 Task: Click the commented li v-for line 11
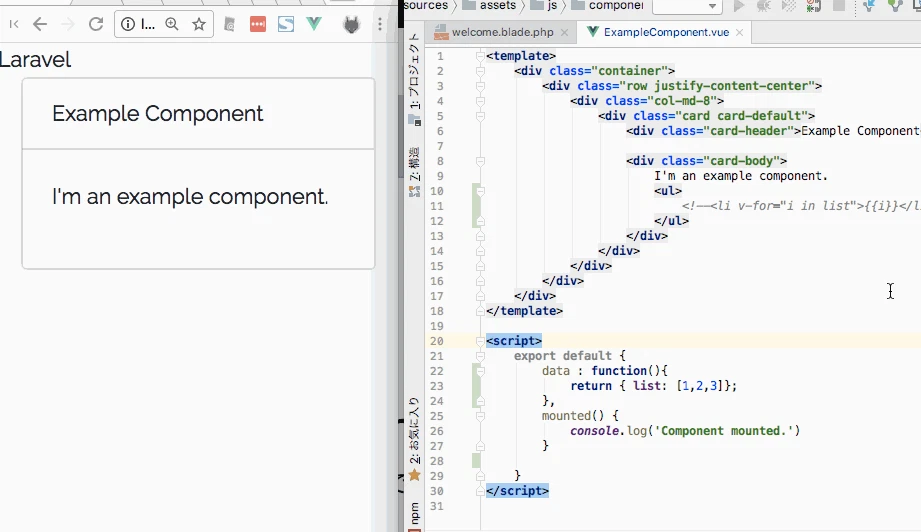(x=801, y=206)
